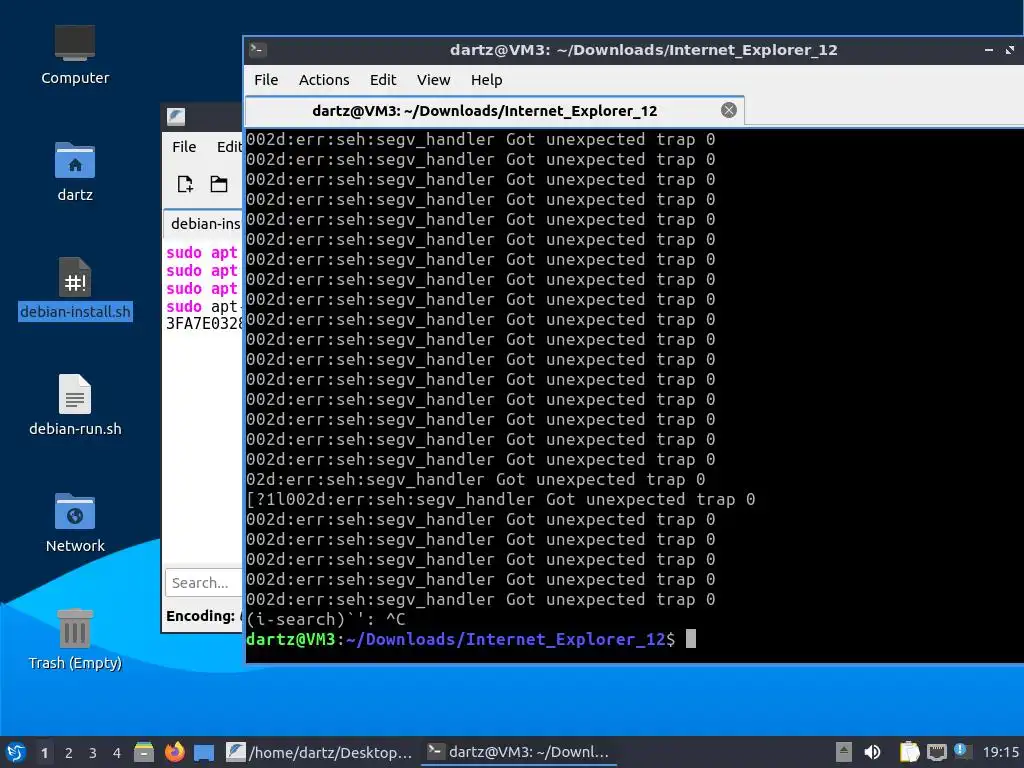The image size is (1024, 768).
Task: Launch Firefox from the taskbar
Action: tap(174, 752)
